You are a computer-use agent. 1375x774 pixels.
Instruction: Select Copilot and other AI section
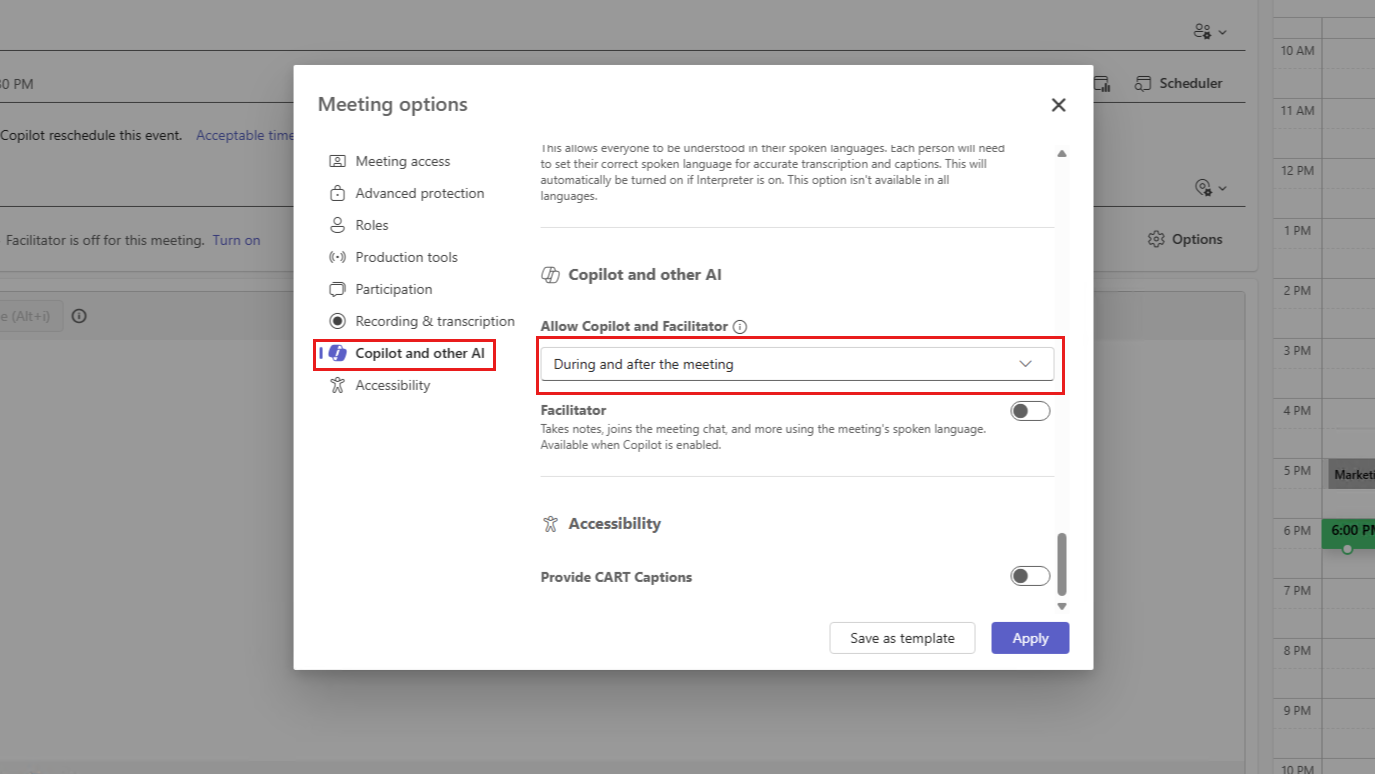tap(420, 353)
